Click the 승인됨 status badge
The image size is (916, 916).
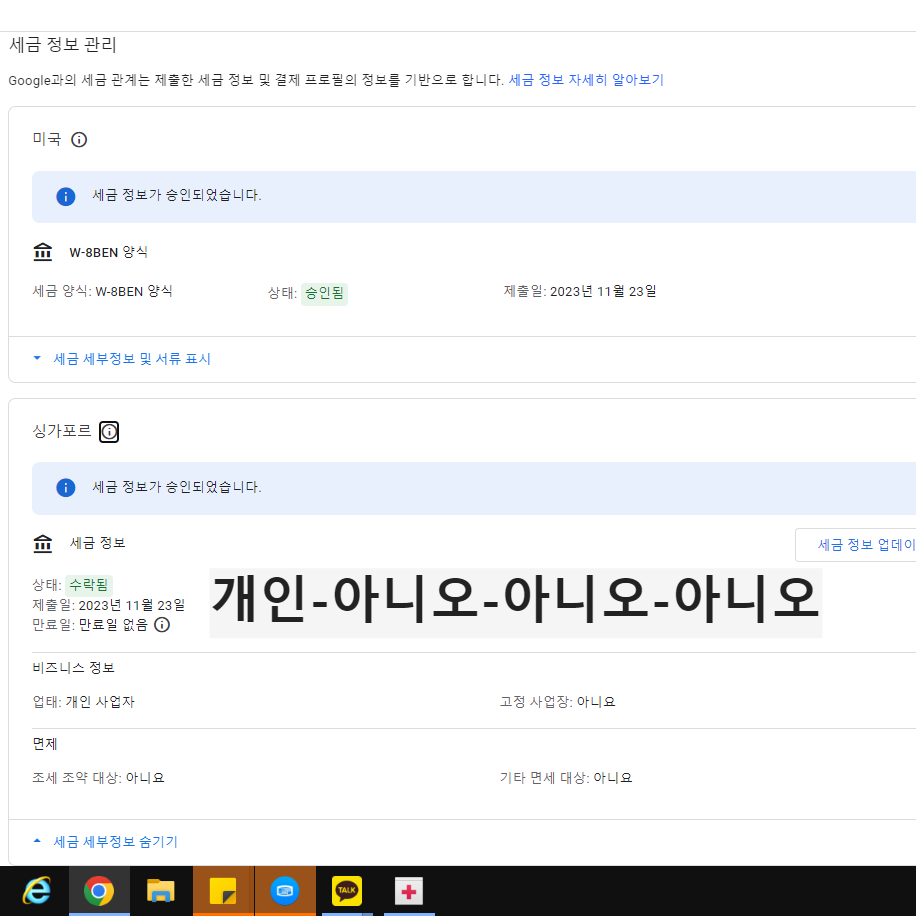point(324,293)
